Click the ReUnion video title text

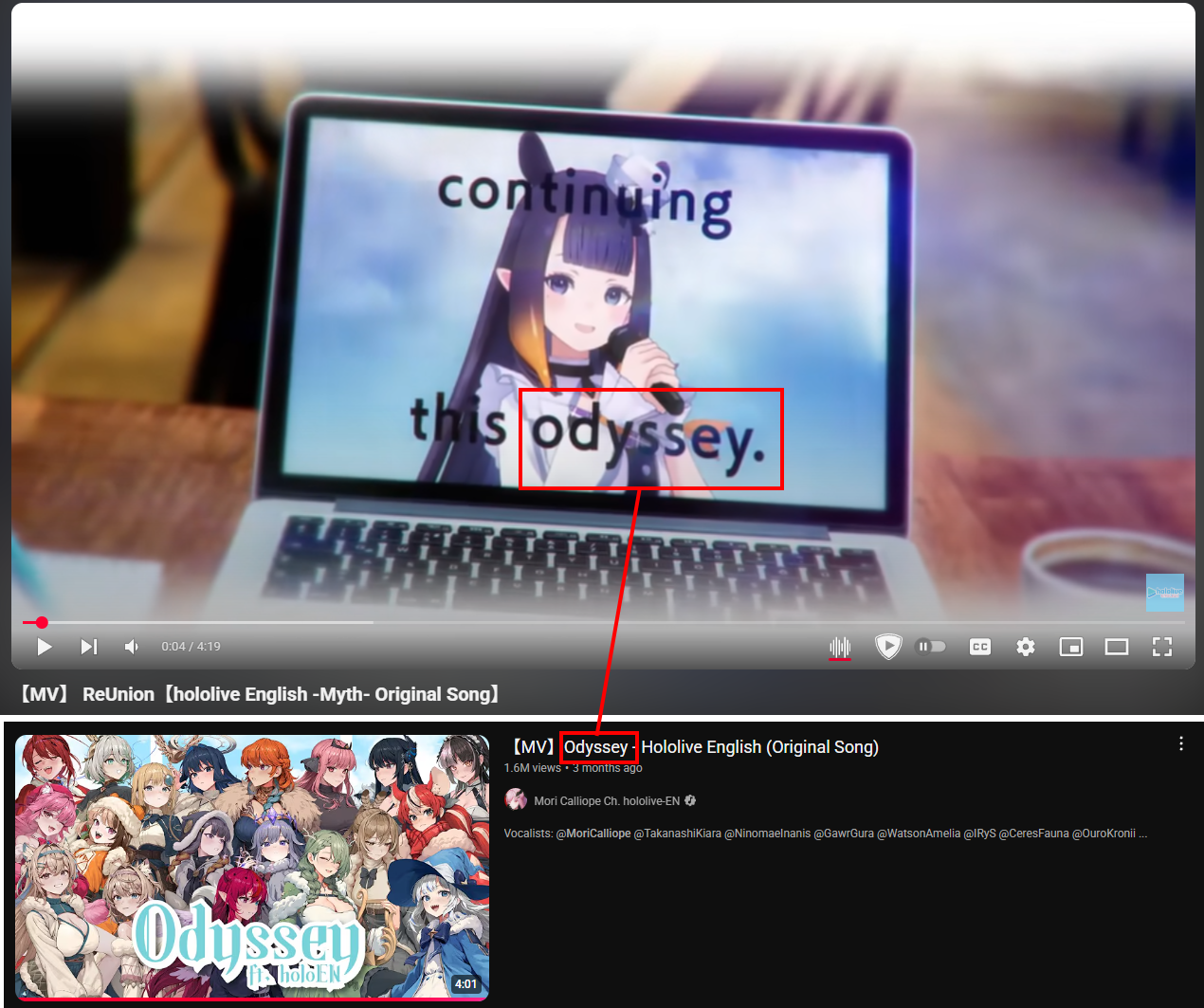(259, 694)
